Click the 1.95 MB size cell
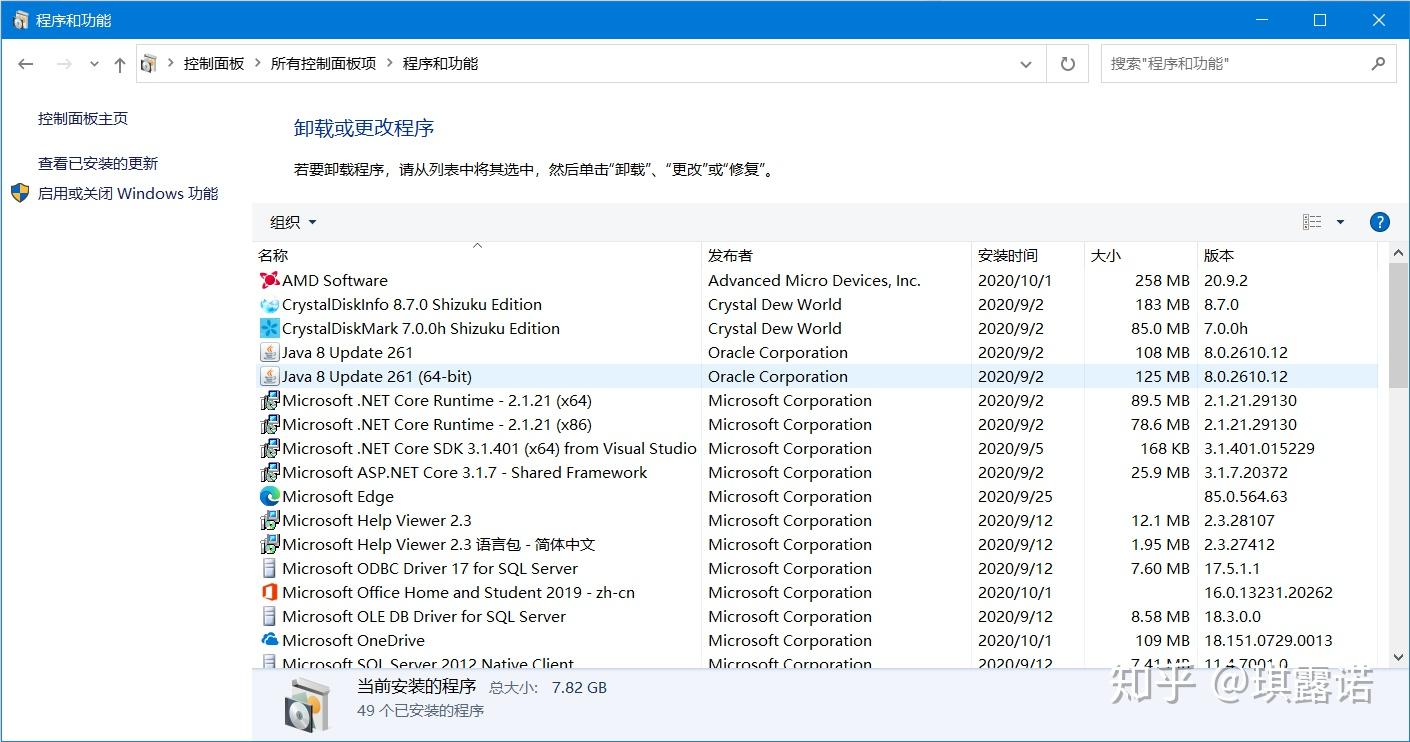Screen dimensions: 1410x742 pos(1161,545)
